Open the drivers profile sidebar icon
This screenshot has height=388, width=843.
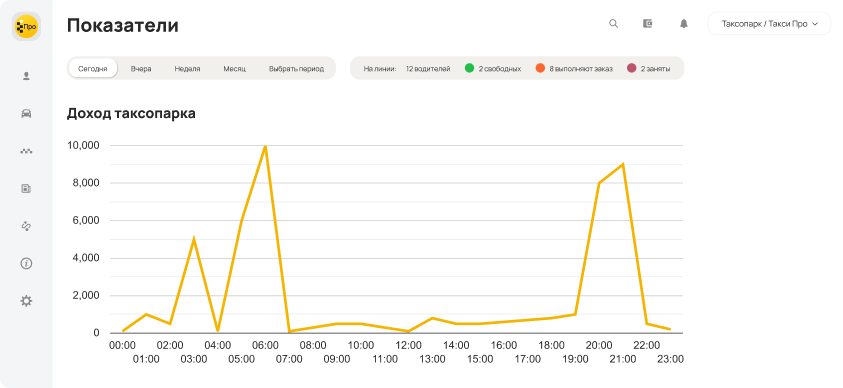tap(26, 76)
